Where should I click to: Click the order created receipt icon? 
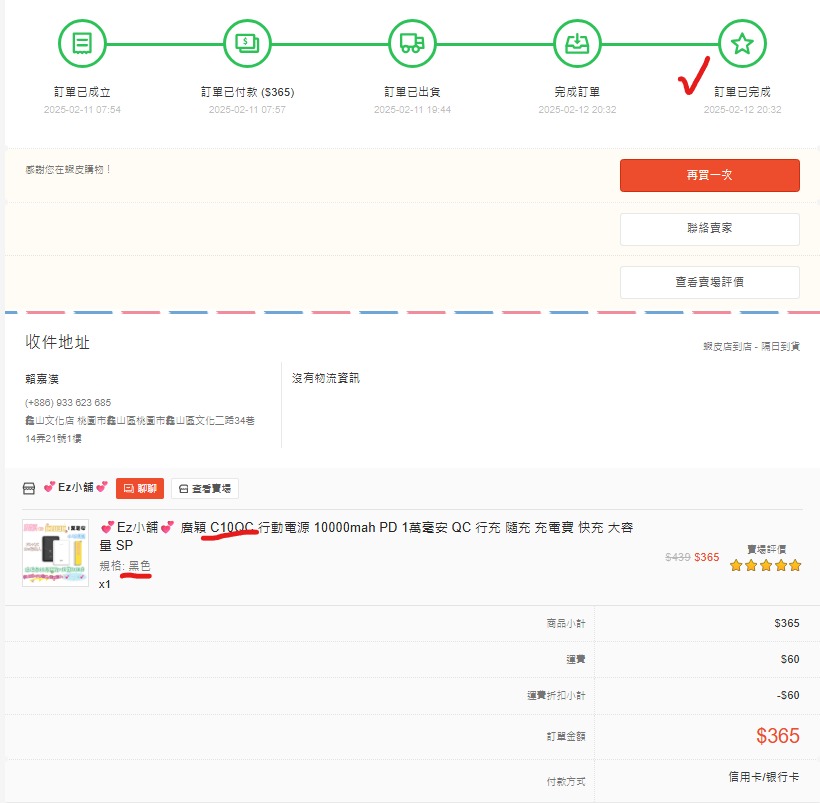pos(82,44)
